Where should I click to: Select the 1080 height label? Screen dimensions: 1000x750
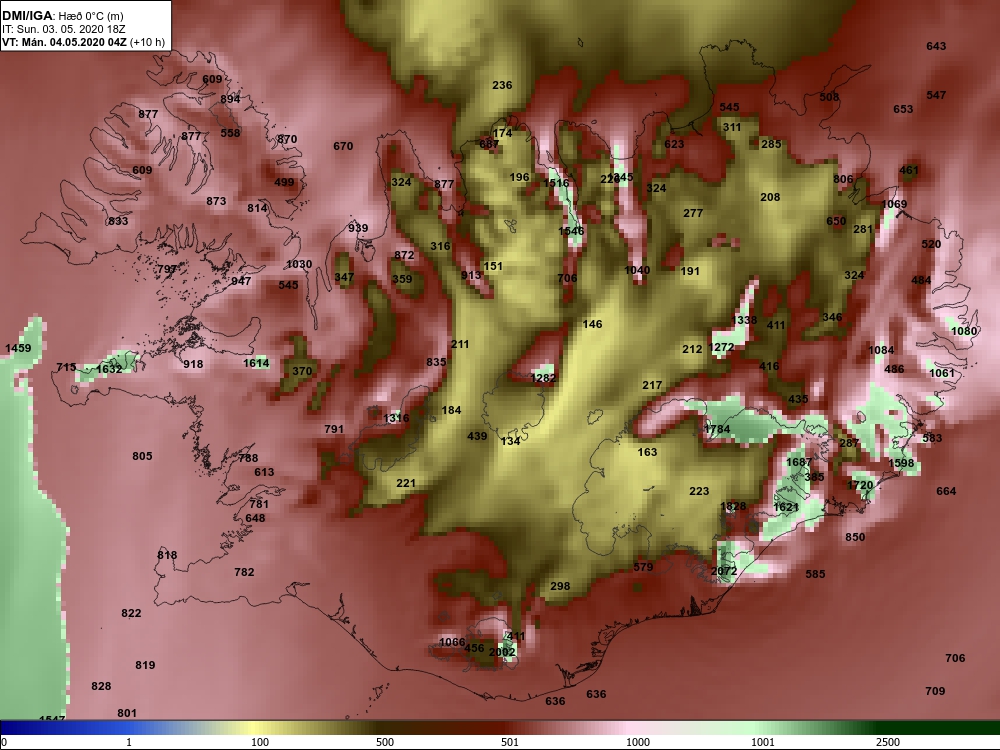[x=964, y=331]
